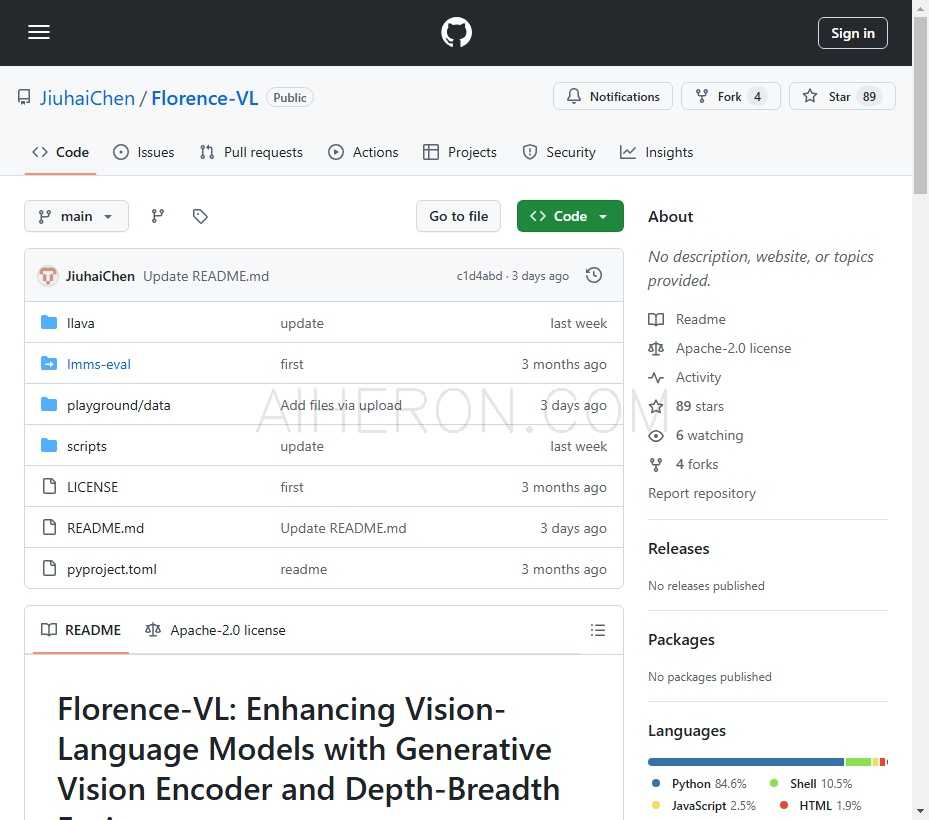
Task: Click the Go to file search field
Action: tap(458, 216)
